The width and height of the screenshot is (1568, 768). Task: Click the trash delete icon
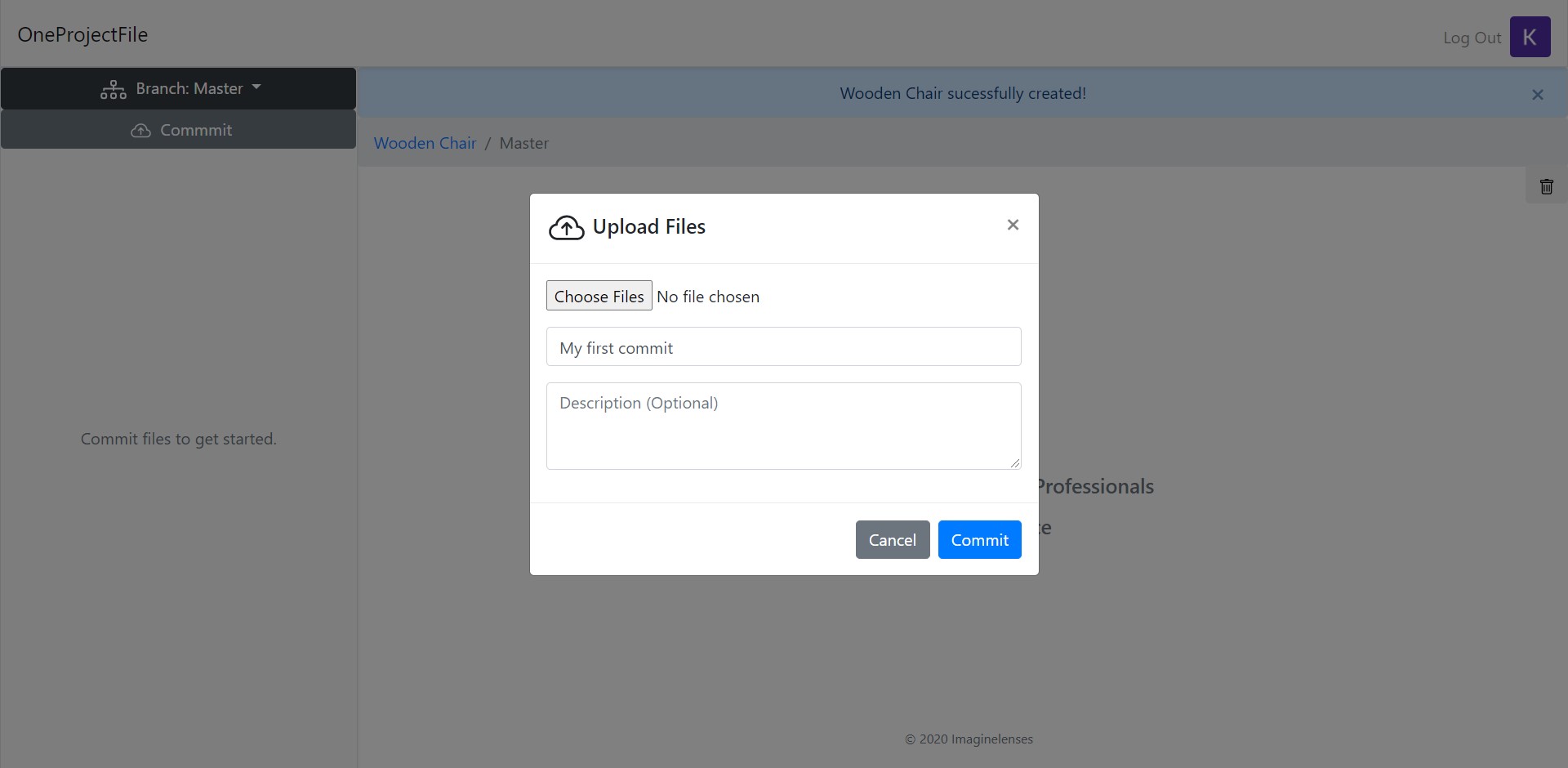click(x=1546, y=186)
